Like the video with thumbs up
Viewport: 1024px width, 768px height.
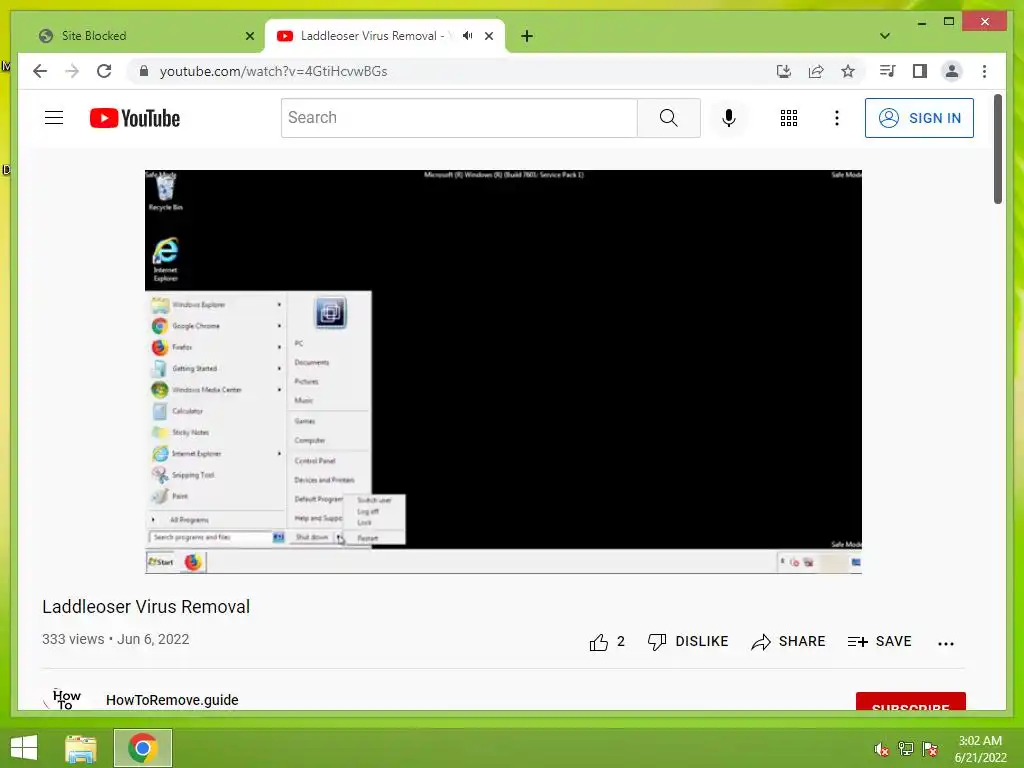(x=607, y=642)
